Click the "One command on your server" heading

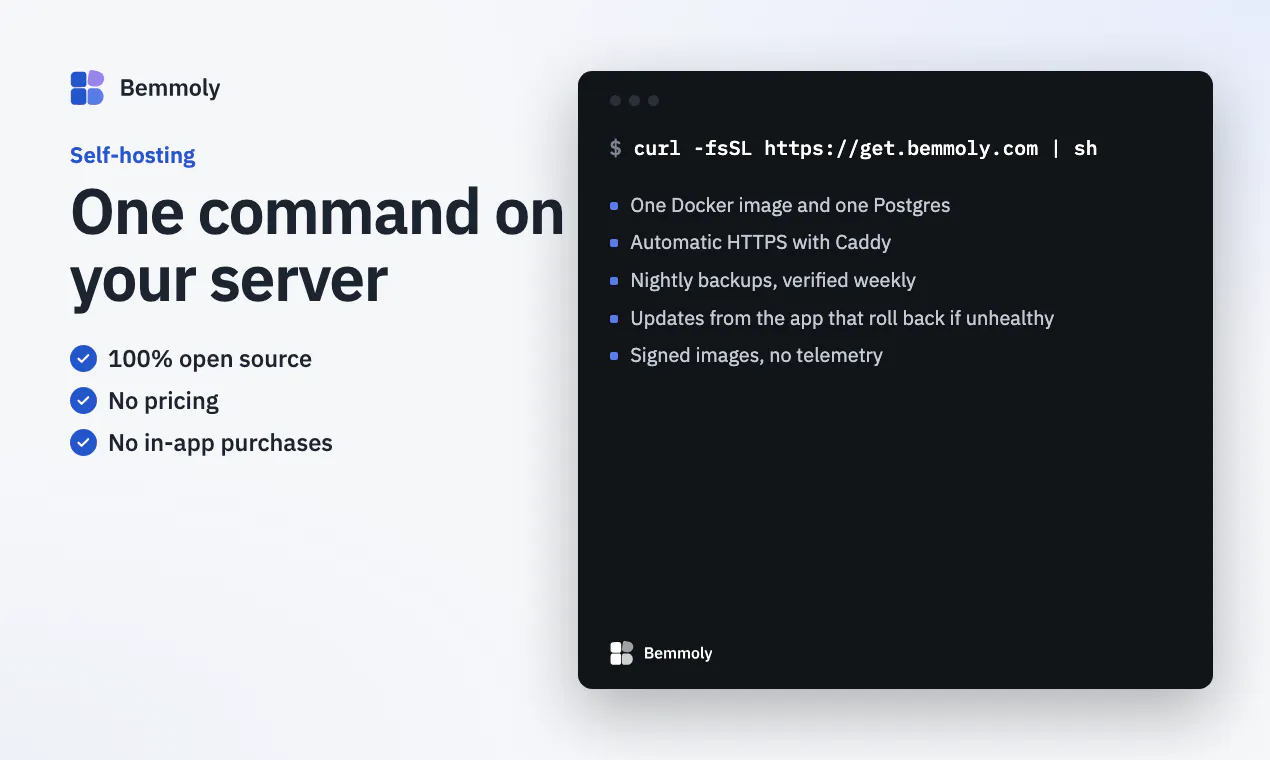tap(318, 246)
